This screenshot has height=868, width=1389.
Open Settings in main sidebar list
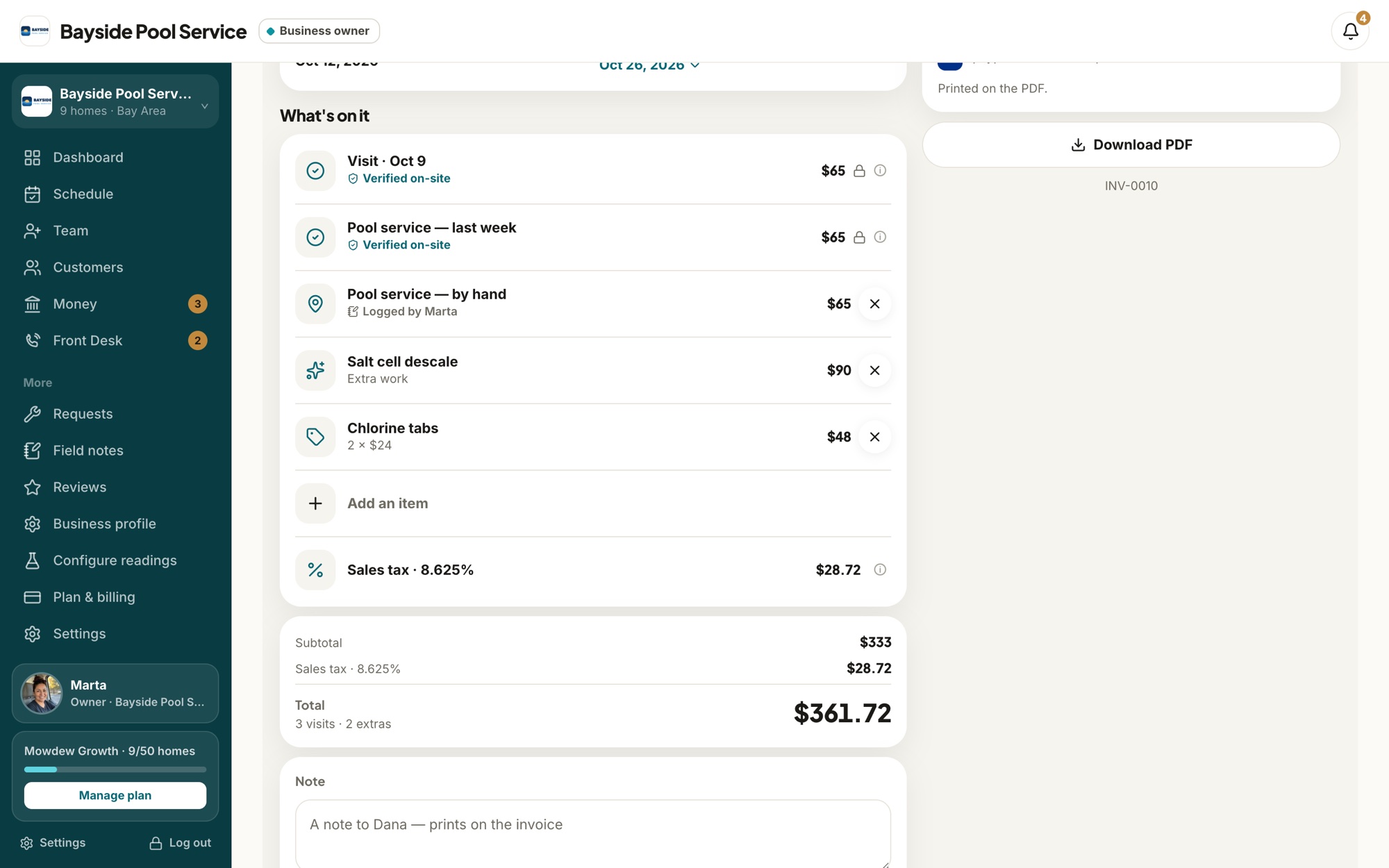point(115,634)
